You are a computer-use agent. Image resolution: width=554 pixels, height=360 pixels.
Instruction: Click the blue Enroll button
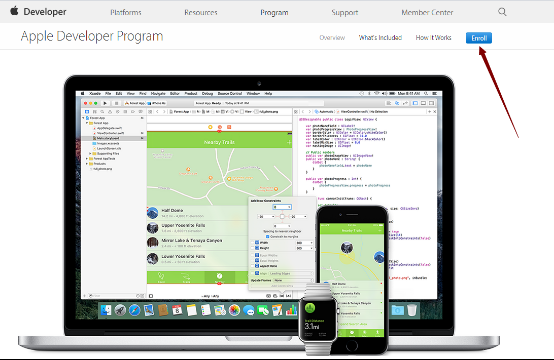point(479,38)
